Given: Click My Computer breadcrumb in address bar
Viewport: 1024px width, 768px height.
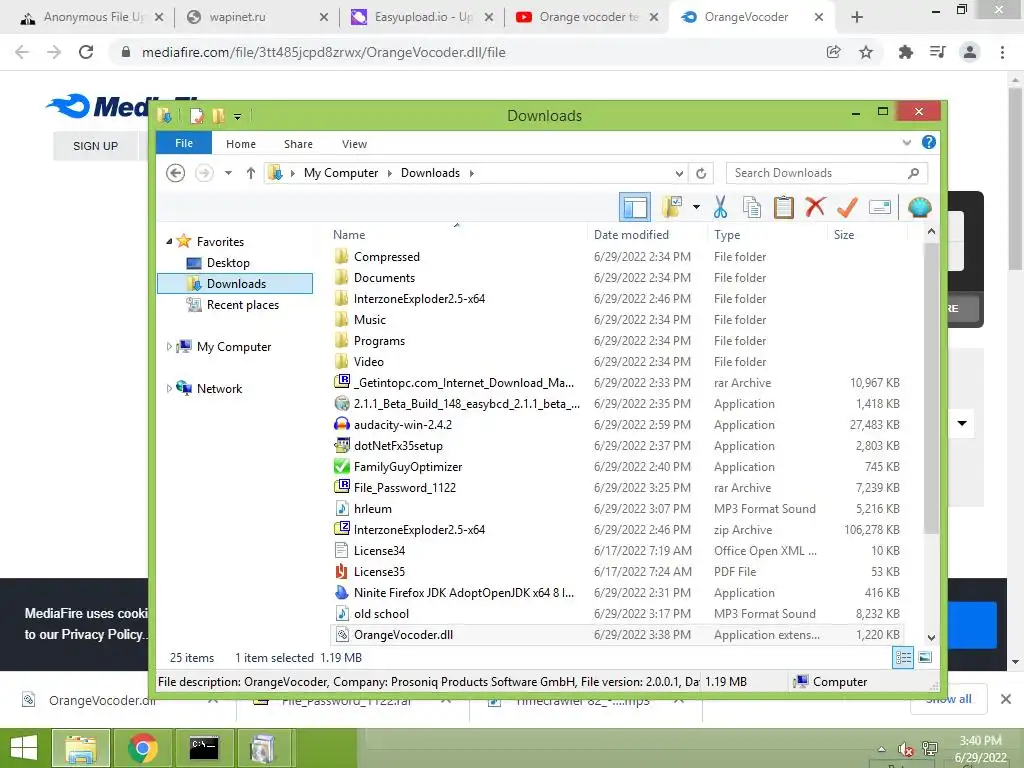Looking at the screenshot, I should 341,173.
